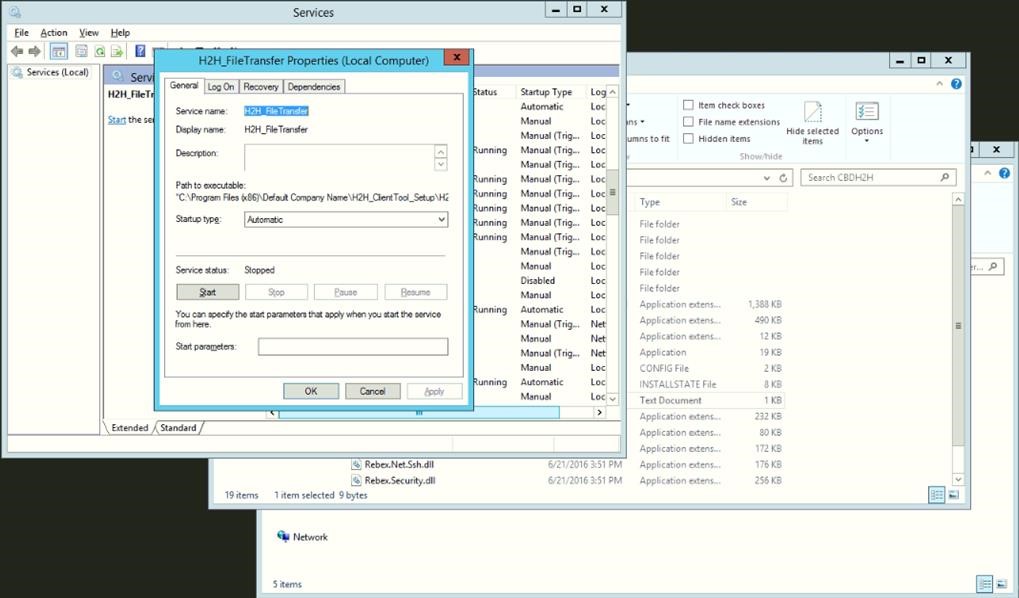Open the File menu in Services
The height and width of the screenshot is (598, 1019).
(21, 32)
